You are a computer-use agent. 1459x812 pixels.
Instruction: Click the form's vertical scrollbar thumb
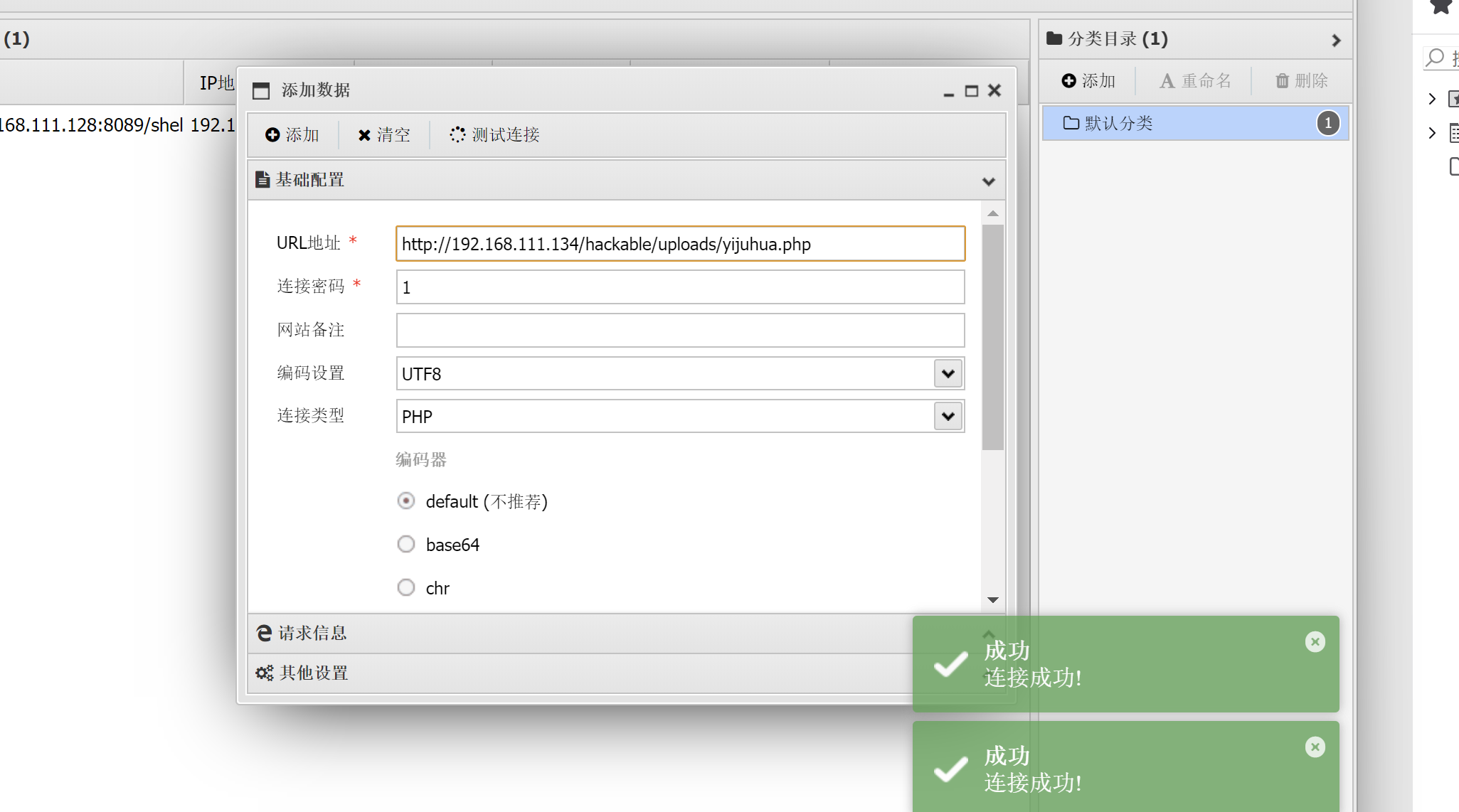[992, 338]
